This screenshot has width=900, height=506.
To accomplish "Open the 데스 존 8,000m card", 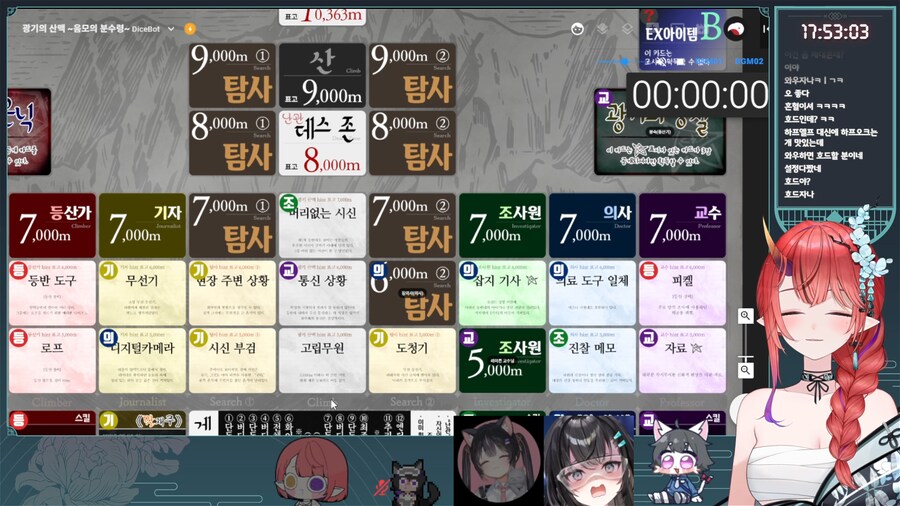I will tap(322, 142).
